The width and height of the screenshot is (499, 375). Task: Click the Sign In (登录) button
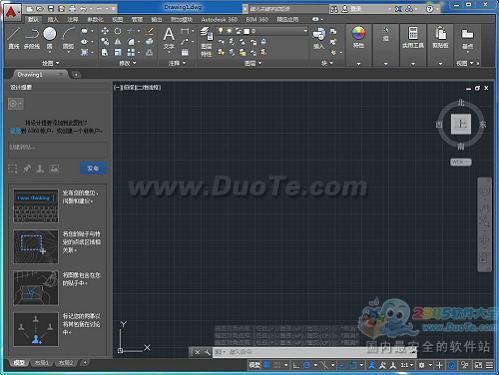pos(356,9)
